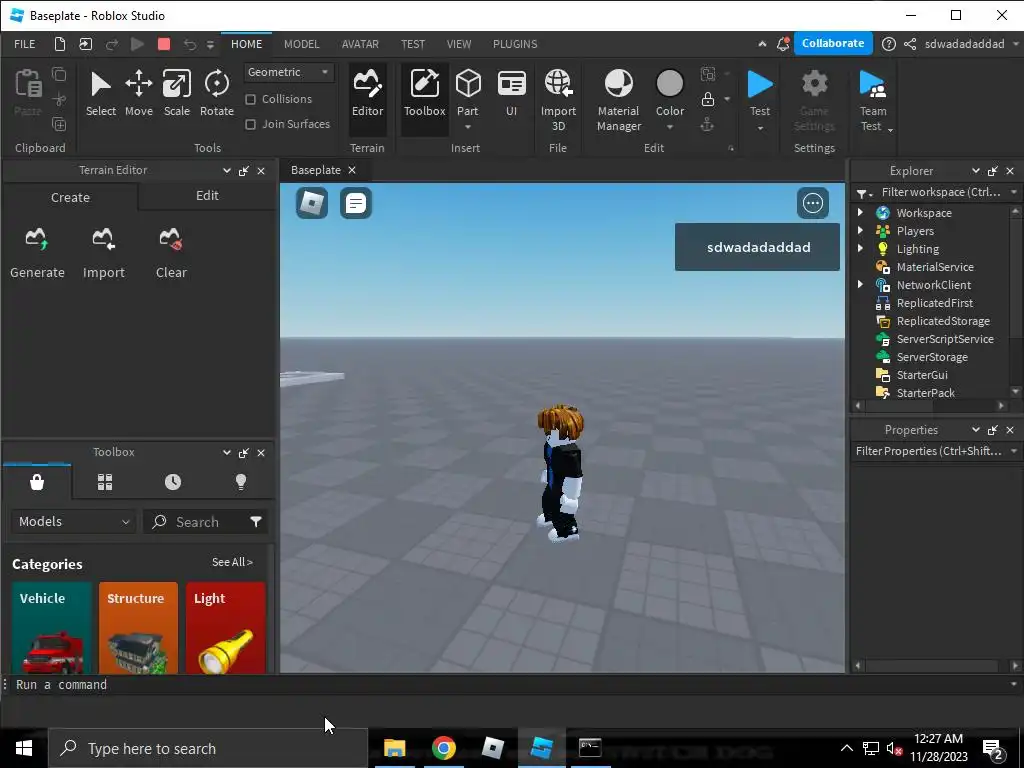The height and width of the screenshot is (768, 1024).
Task: Open Toolbox Creations lightbulb tab
Action: [x=241, y=482]
